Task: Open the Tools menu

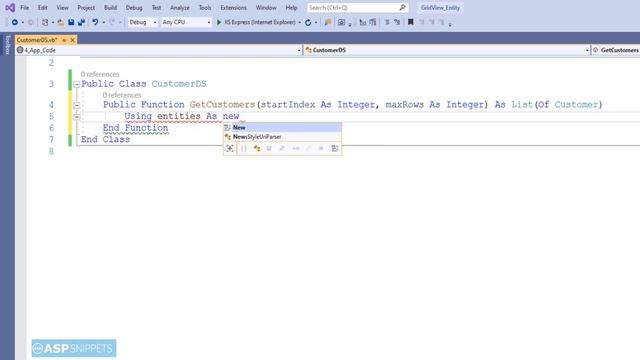Action: point(204,8)
